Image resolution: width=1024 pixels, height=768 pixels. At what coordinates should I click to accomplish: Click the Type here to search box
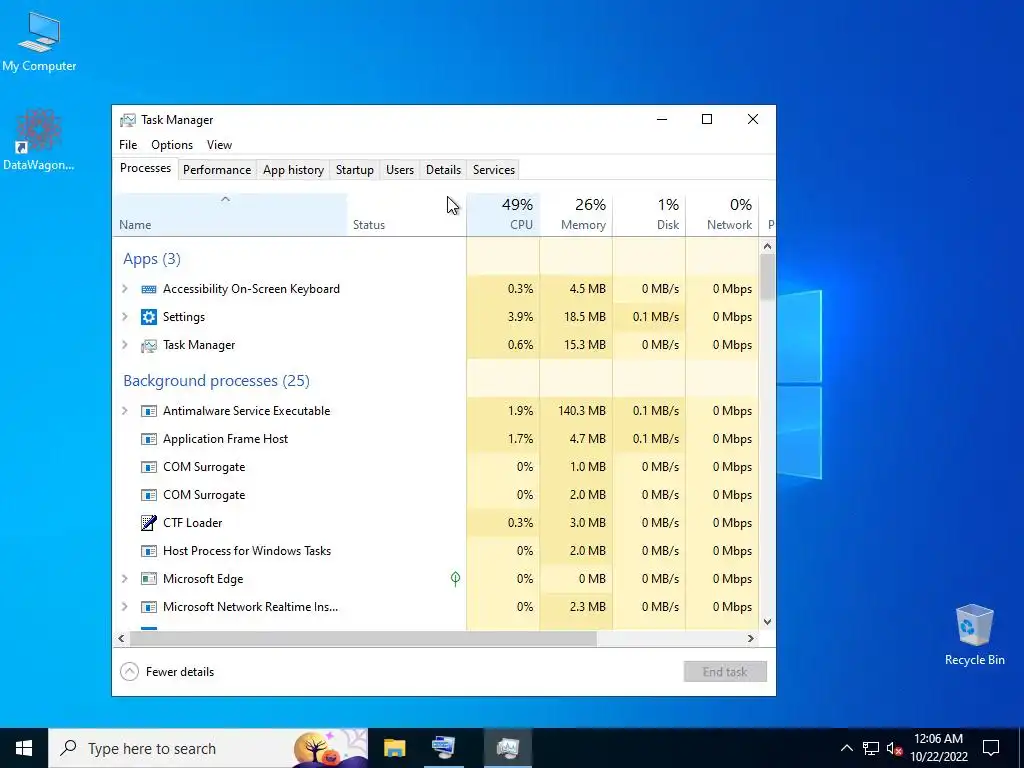(x=208, y=748)
